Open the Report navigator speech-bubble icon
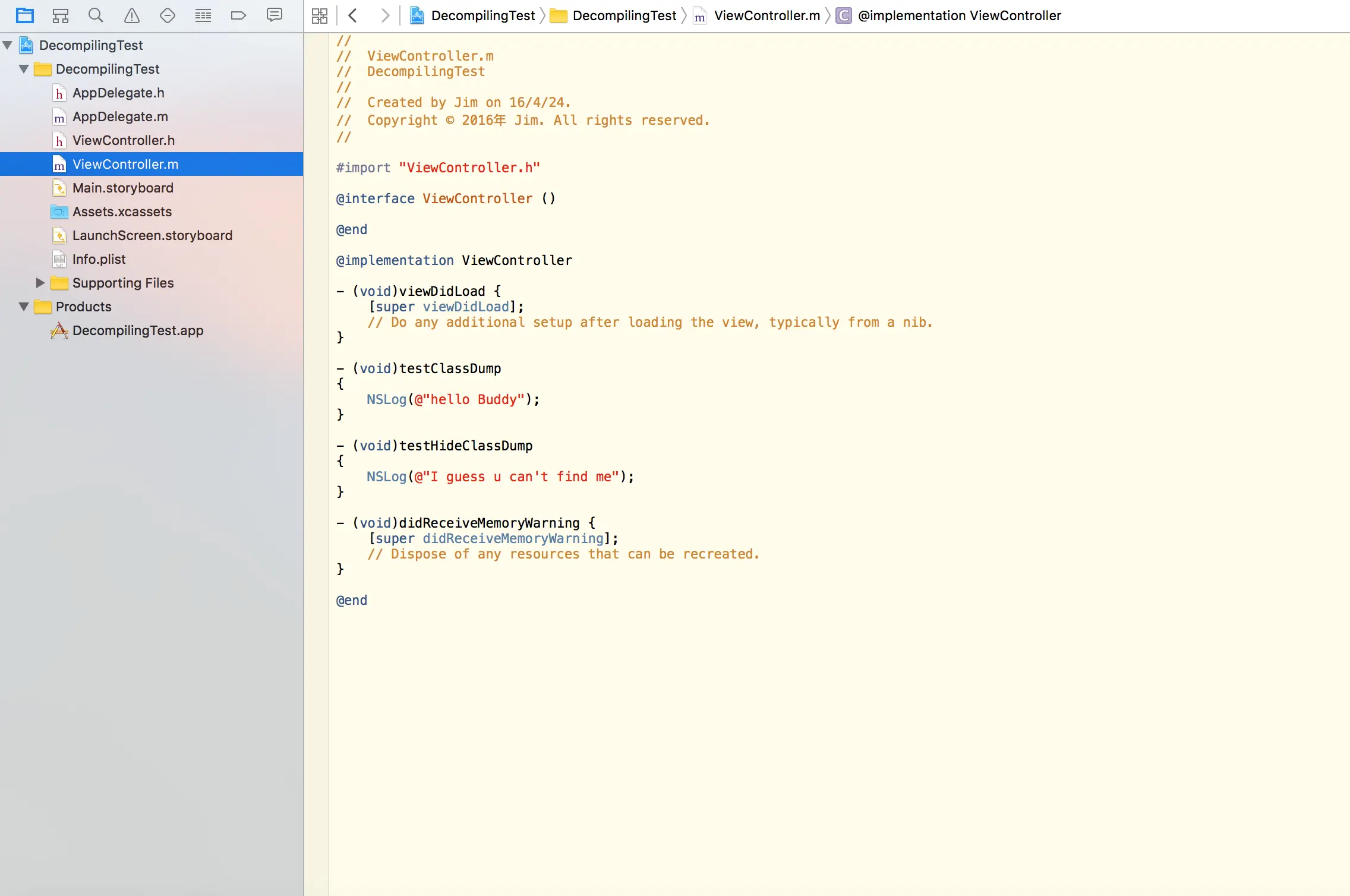This screenshot has height=896, width=1350. click(x=275, y=15)
